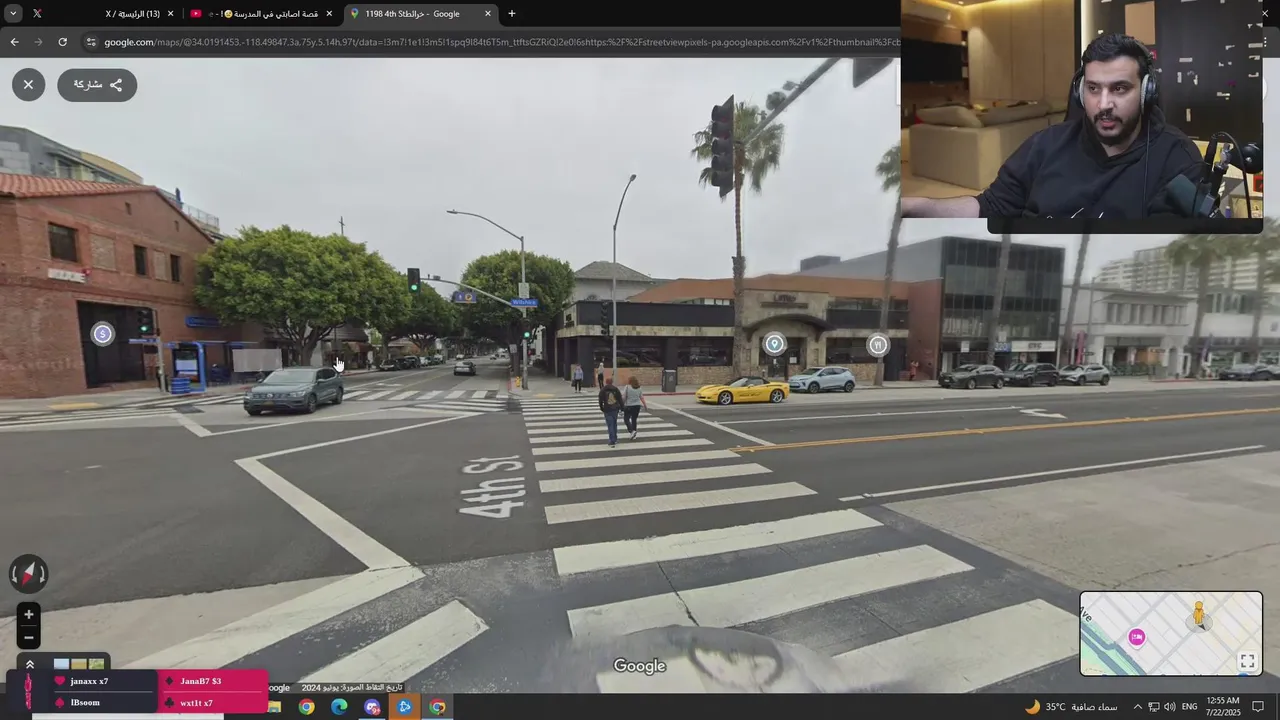Open Microsoft Edge from the taskbar
Viewport: 1280px width, 720px height.
tap(339, 707)
